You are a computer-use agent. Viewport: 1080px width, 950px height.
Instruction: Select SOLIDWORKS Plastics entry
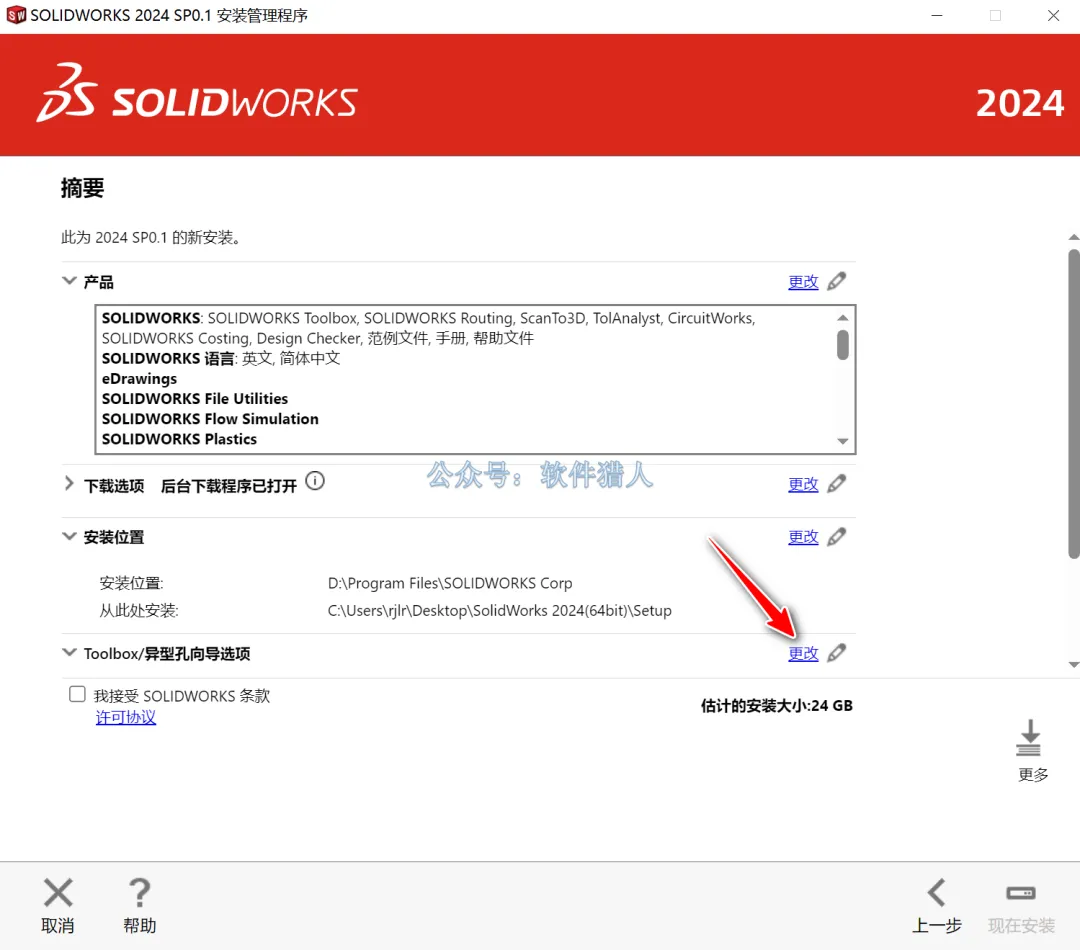point(179,439)
